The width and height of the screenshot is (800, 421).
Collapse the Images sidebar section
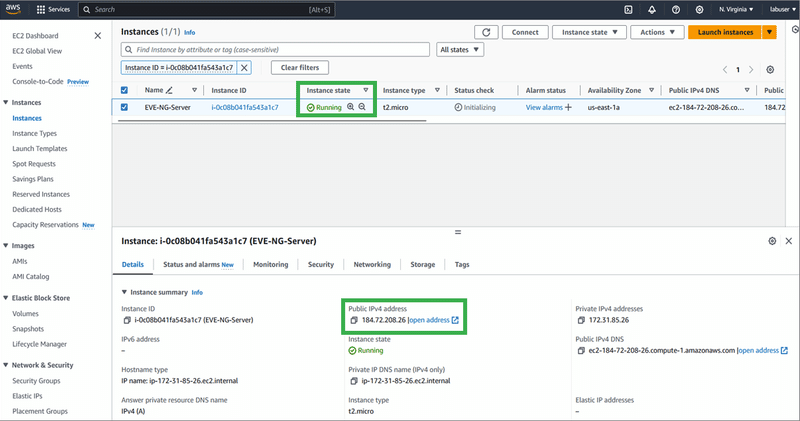[6, 245]
